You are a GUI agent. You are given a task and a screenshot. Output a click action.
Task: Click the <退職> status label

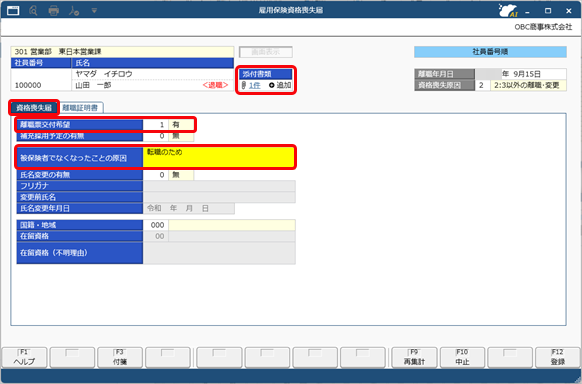pos(215,85)
